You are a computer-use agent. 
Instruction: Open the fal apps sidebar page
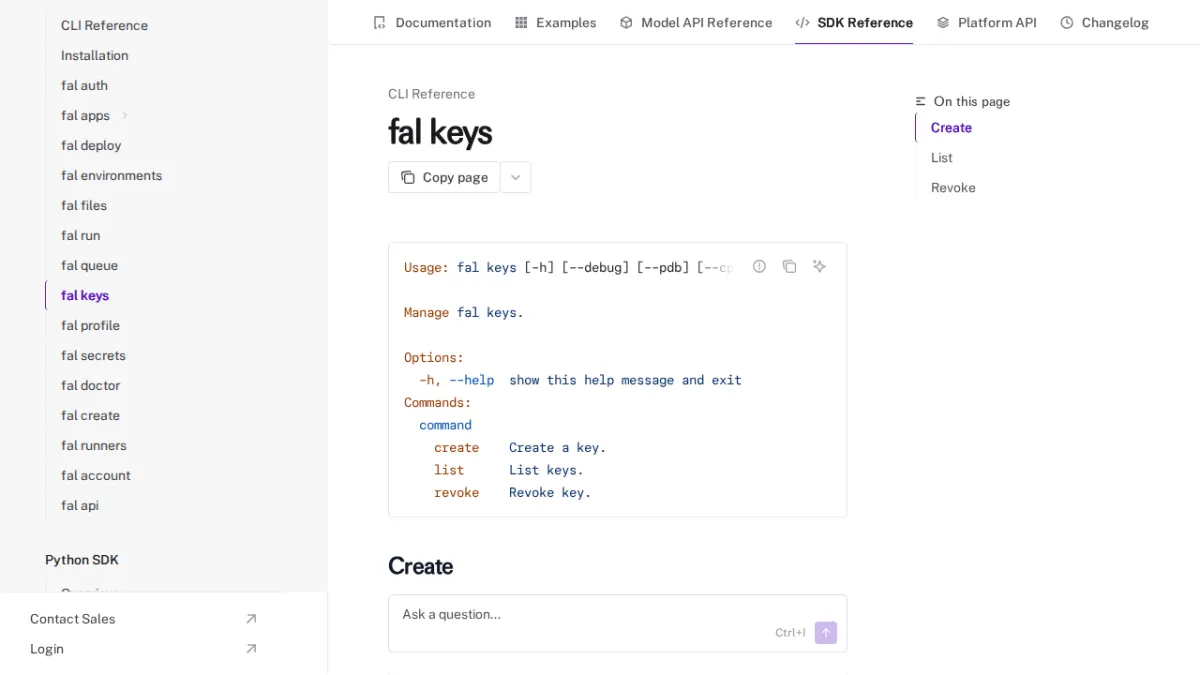85,115
